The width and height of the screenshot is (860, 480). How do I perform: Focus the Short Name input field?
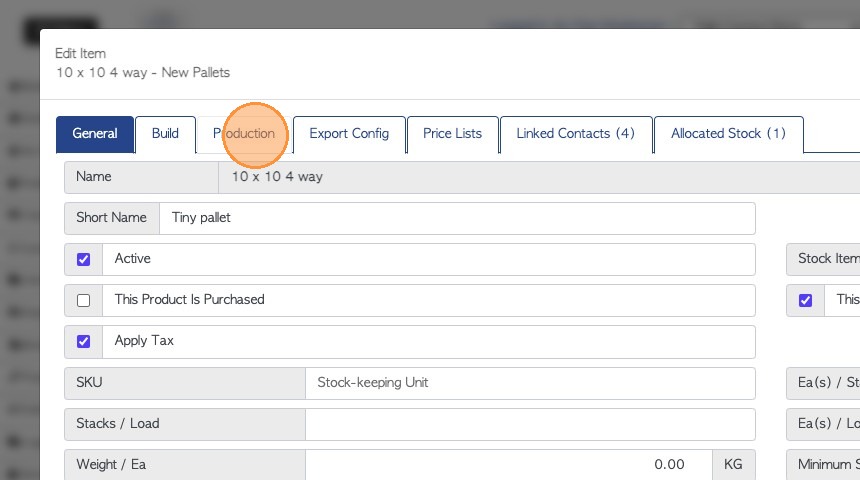pyautogui.click(x=456, y=218)
